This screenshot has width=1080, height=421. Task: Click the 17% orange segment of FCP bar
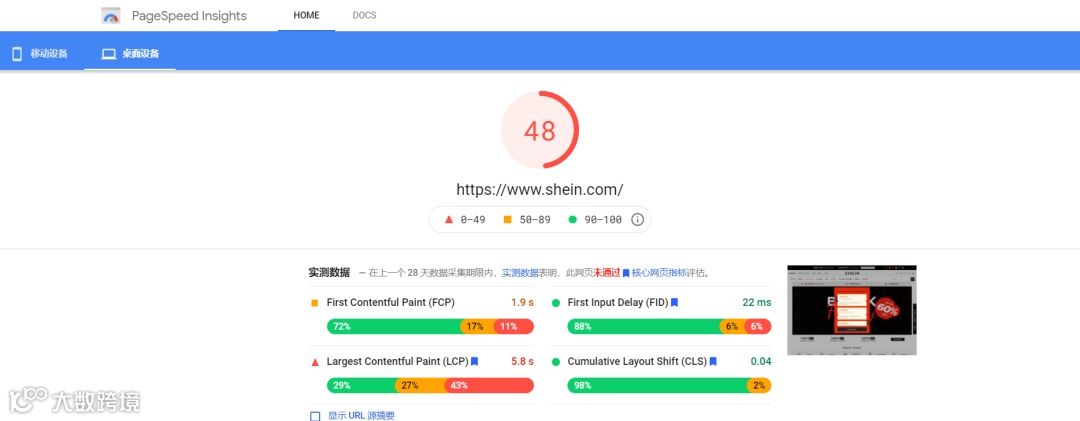(x=477, y=327)
